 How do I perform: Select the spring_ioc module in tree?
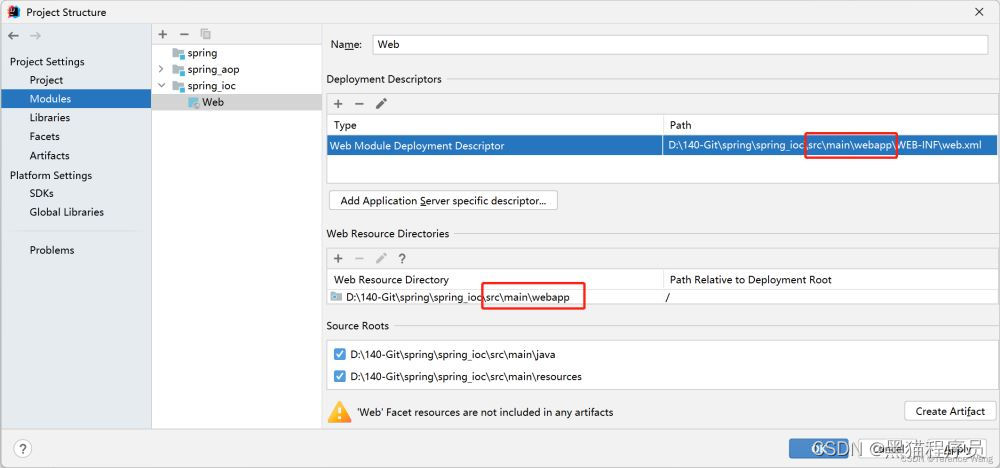pyautogui.click(x=212, y=85)
